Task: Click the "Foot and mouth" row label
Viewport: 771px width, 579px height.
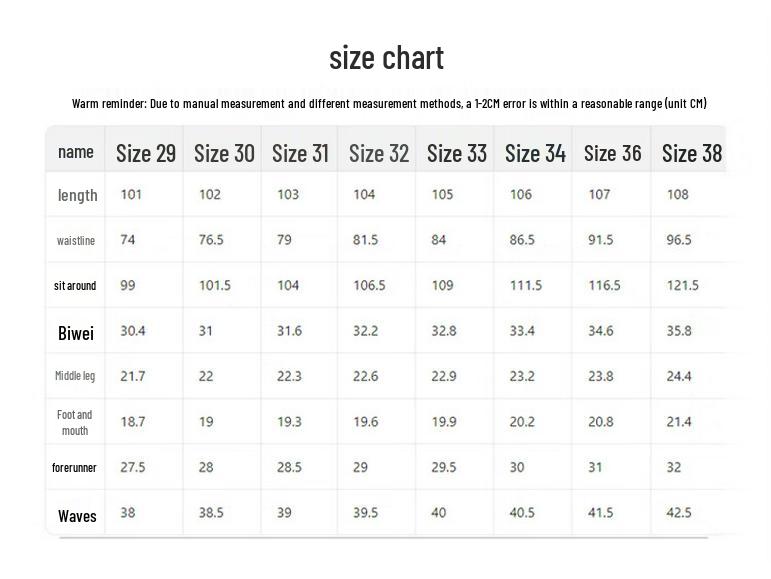Action: (x=75, y=422)
